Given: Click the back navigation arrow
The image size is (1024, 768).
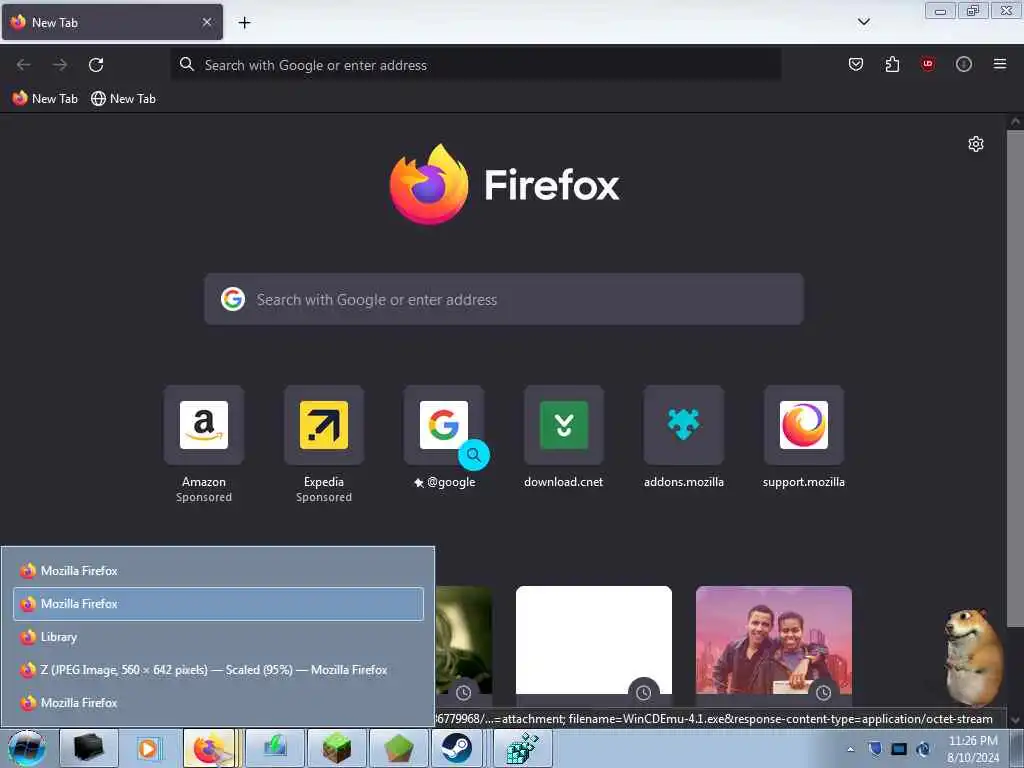Looking at the screenshot, I should [x=24, y=65].
